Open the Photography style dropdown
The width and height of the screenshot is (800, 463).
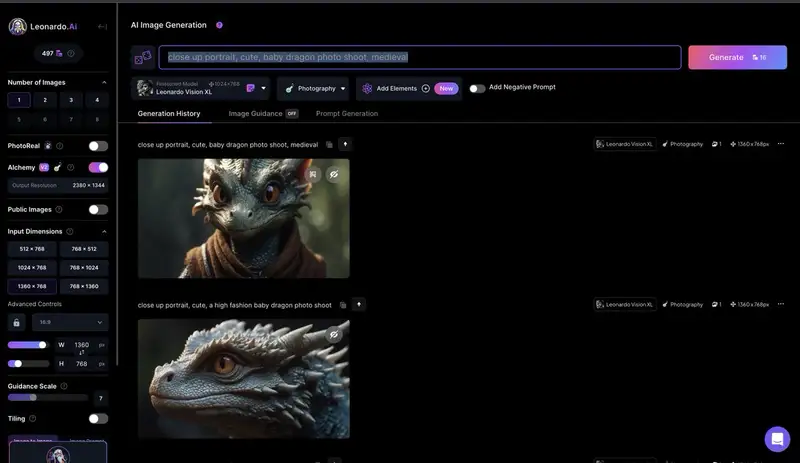[x=314, y=88]
